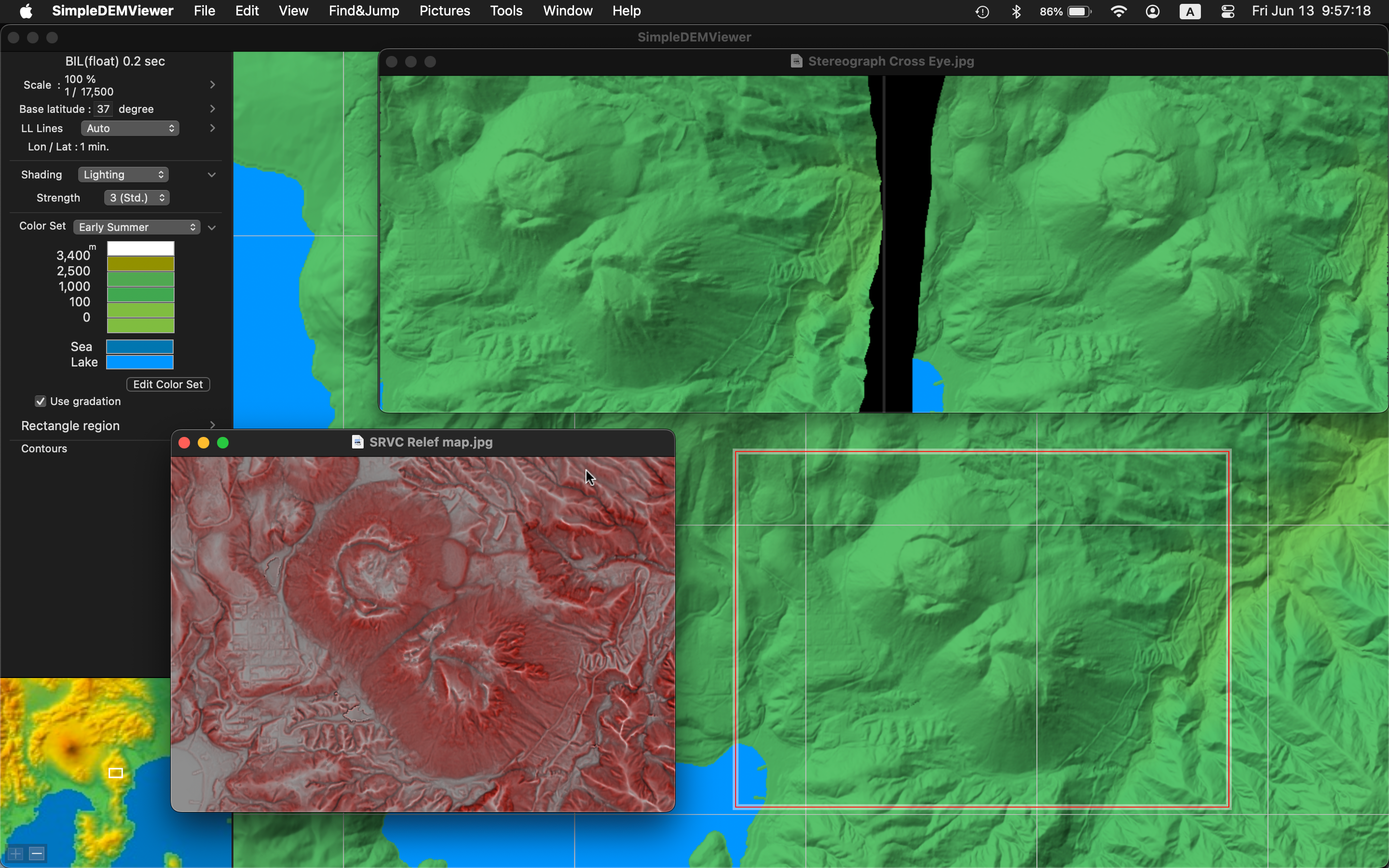Viewport: 1389px width, 868px height.
Task: Click the Edit Color Set button
Action: (x=168, y=384)
